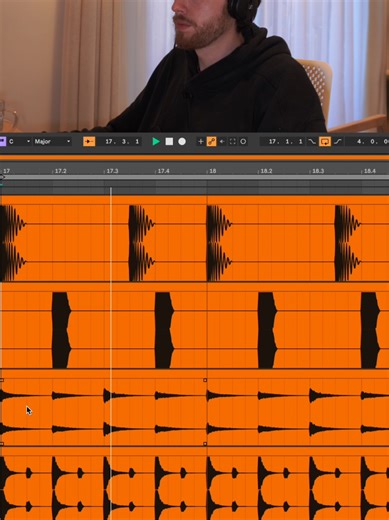Start playback with the green Play button

point(156,141)
